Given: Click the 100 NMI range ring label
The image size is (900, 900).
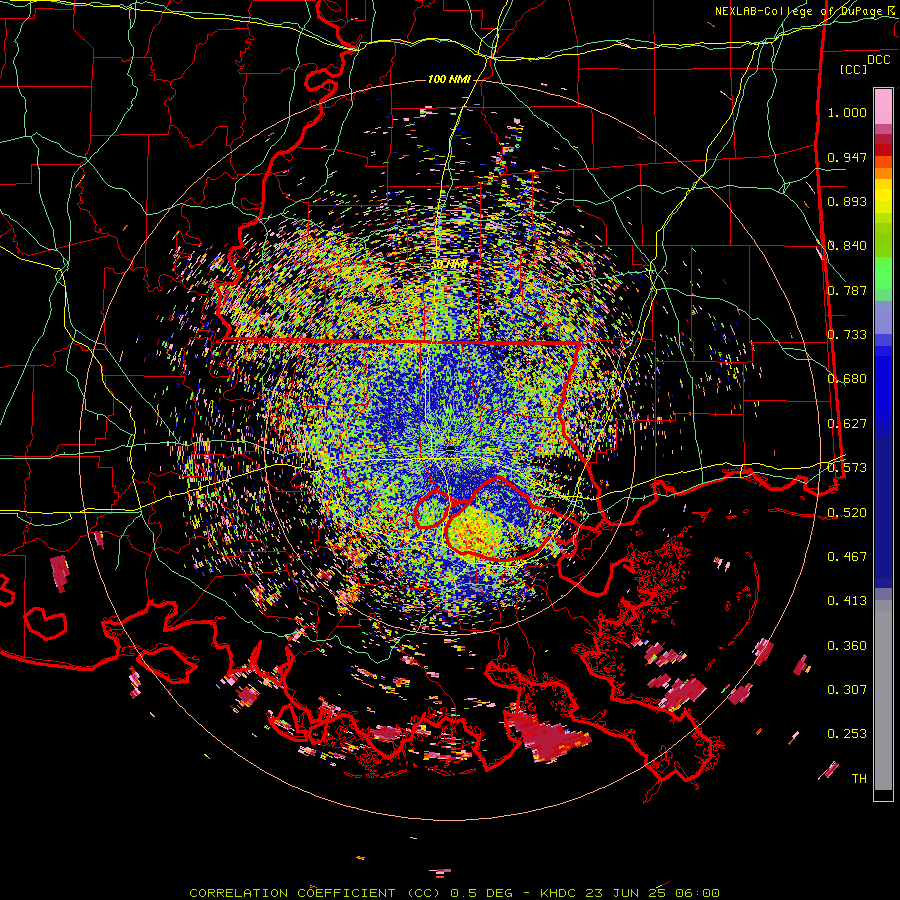Looking at the screenshot, I should (x=449, y=79).
